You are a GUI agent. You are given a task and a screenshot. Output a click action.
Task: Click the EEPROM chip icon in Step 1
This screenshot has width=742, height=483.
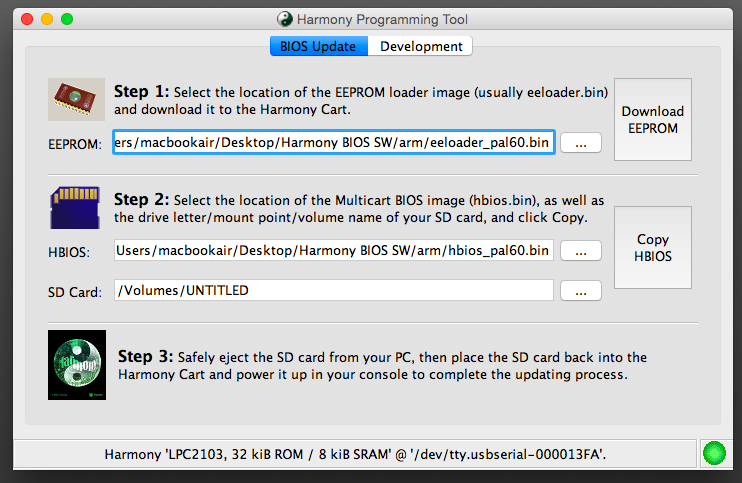pyautogui.click(x=76, y=99)
